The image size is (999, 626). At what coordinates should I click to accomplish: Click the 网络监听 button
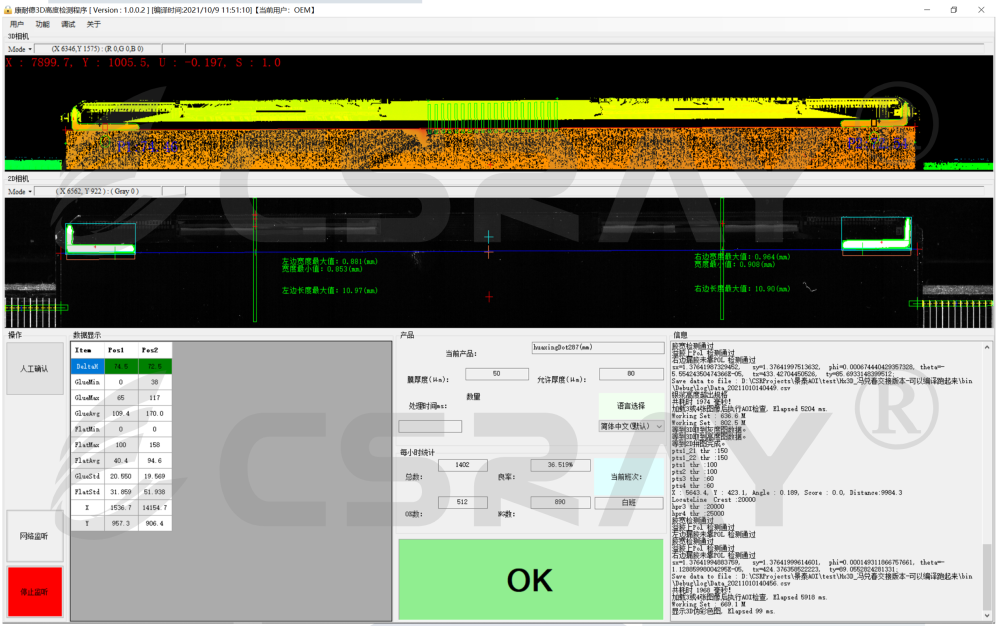pyautogui.click(x=34, y=536)
